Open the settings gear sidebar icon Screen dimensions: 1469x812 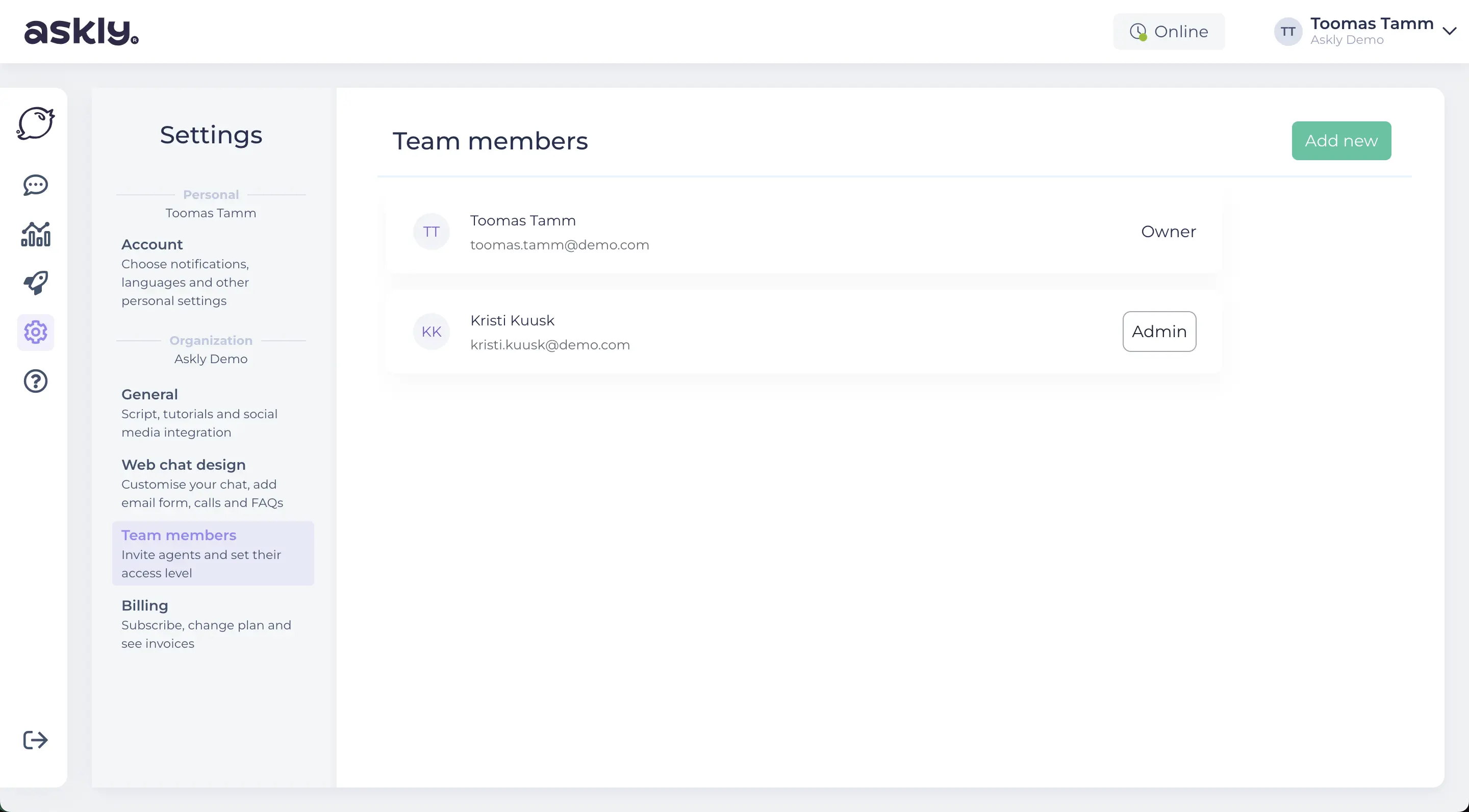coord(35,331)
